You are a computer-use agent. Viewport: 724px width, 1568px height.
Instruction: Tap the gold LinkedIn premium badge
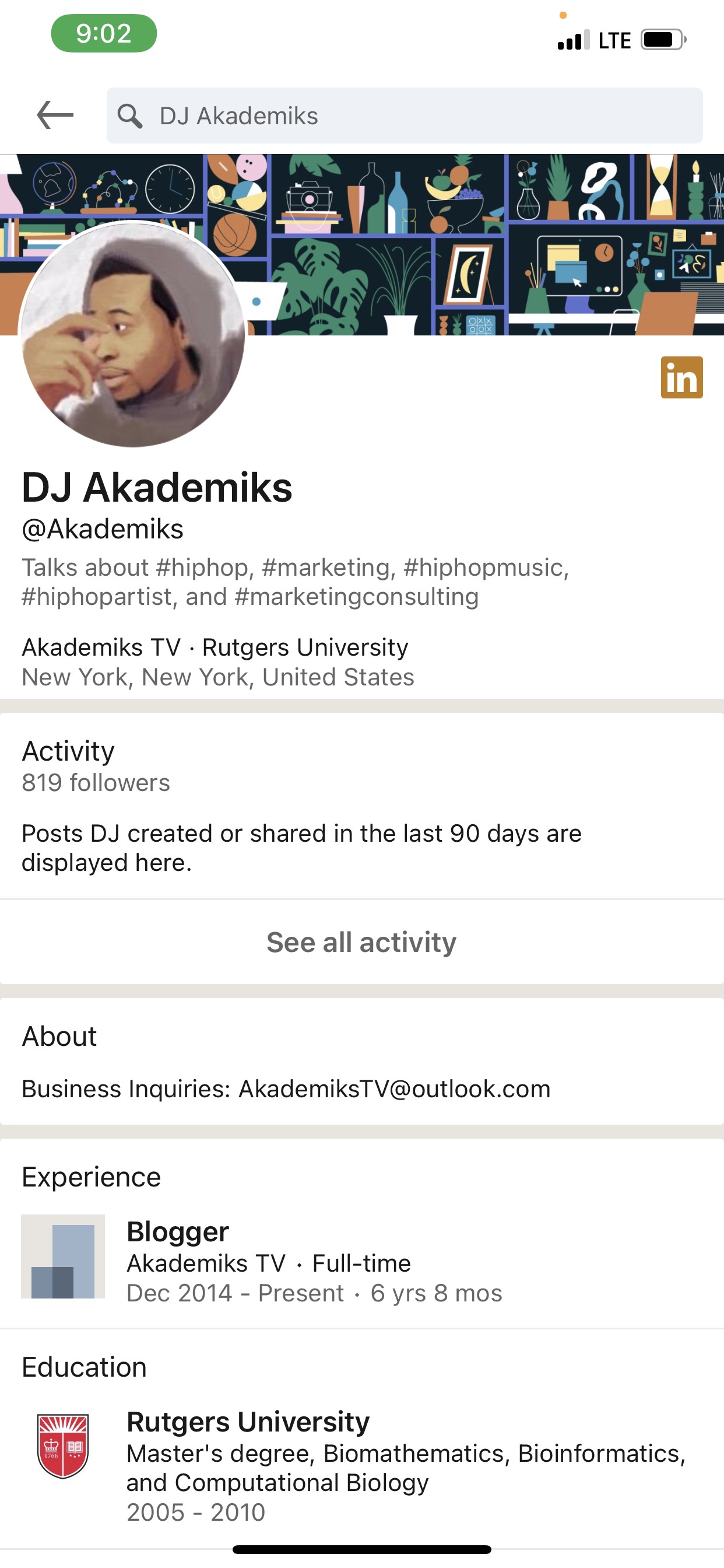681,377
